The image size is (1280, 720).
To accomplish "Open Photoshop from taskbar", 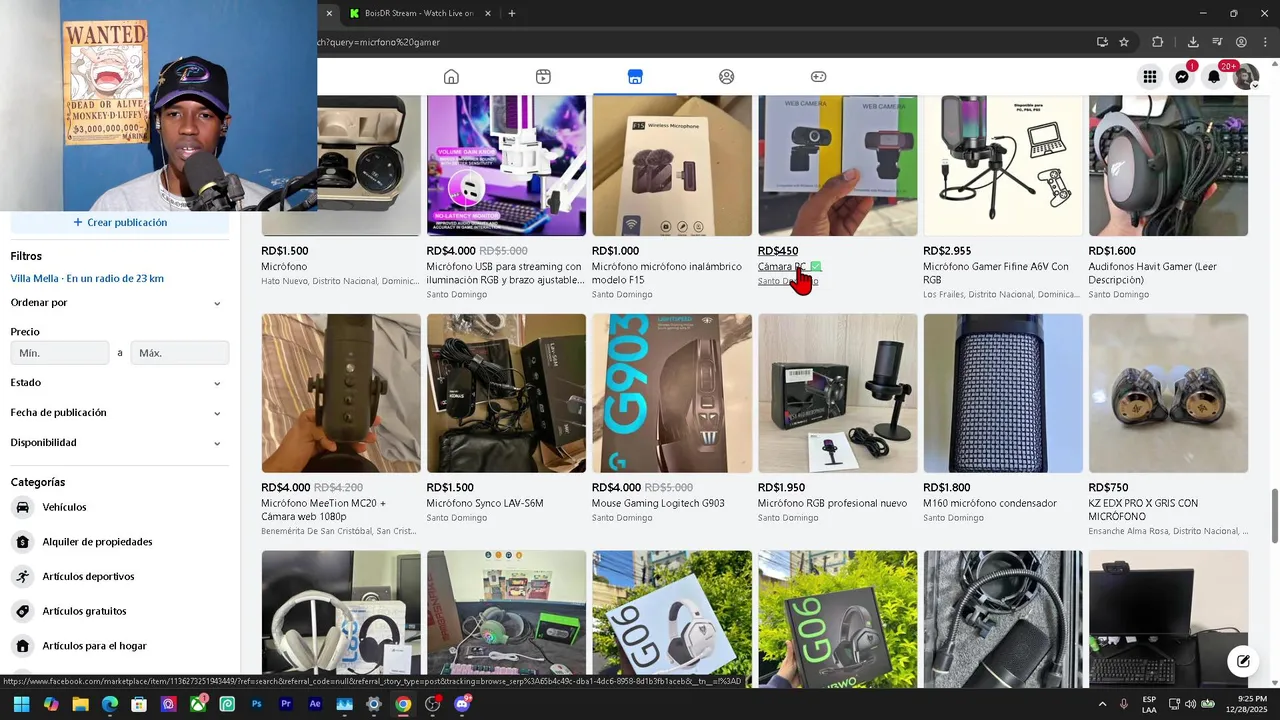I will click(257, 704).
